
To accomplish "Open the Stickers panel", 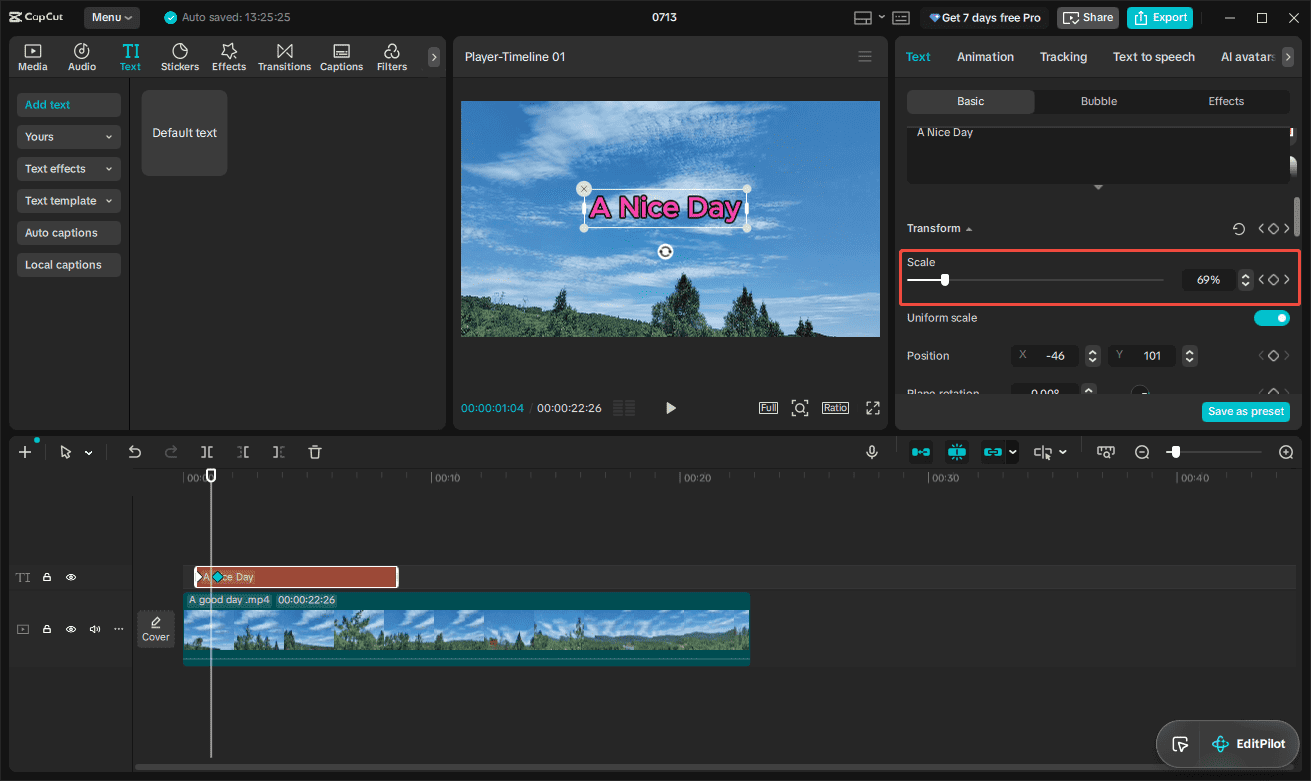I will [x=180, y=57].
